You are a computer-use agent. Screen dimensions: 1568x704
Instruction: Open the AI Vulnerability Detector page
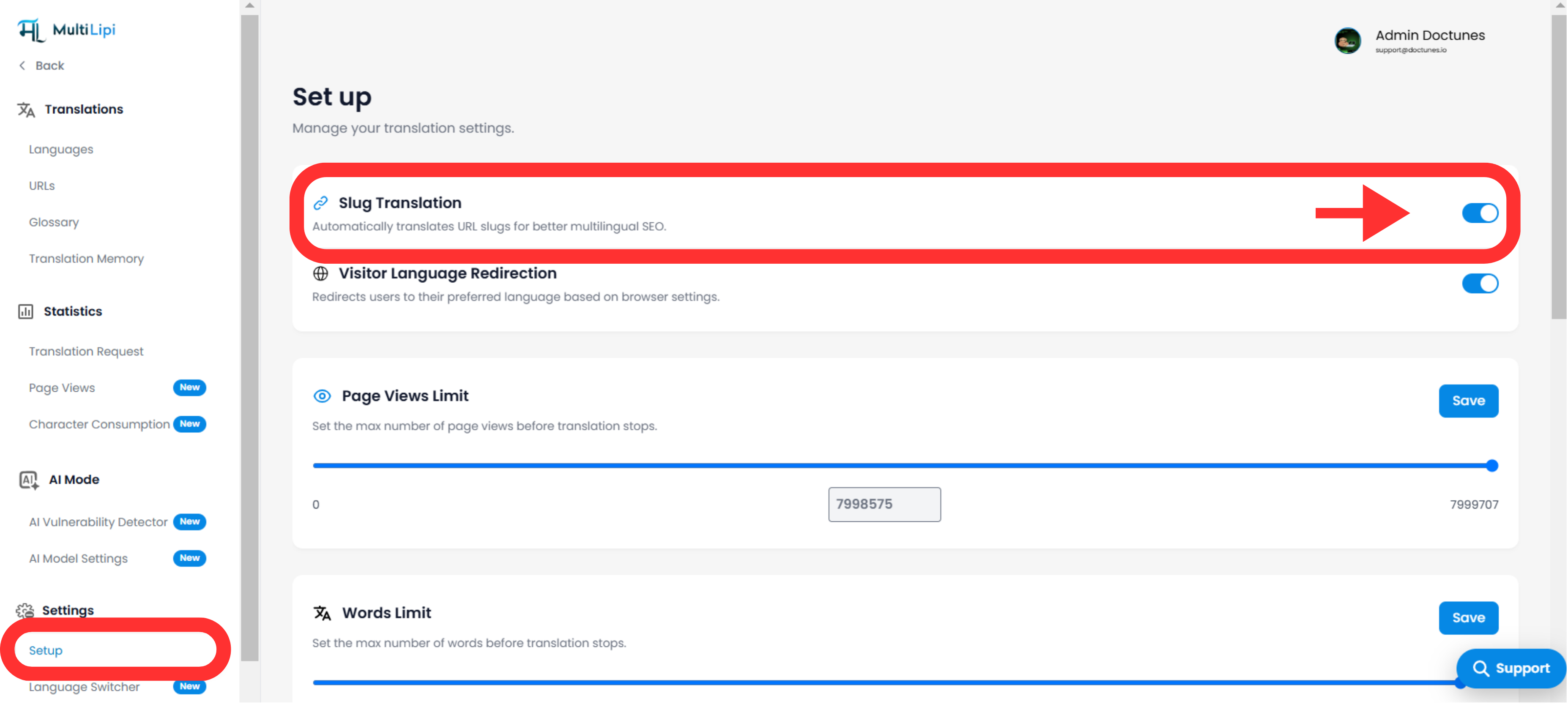(98, 522)
